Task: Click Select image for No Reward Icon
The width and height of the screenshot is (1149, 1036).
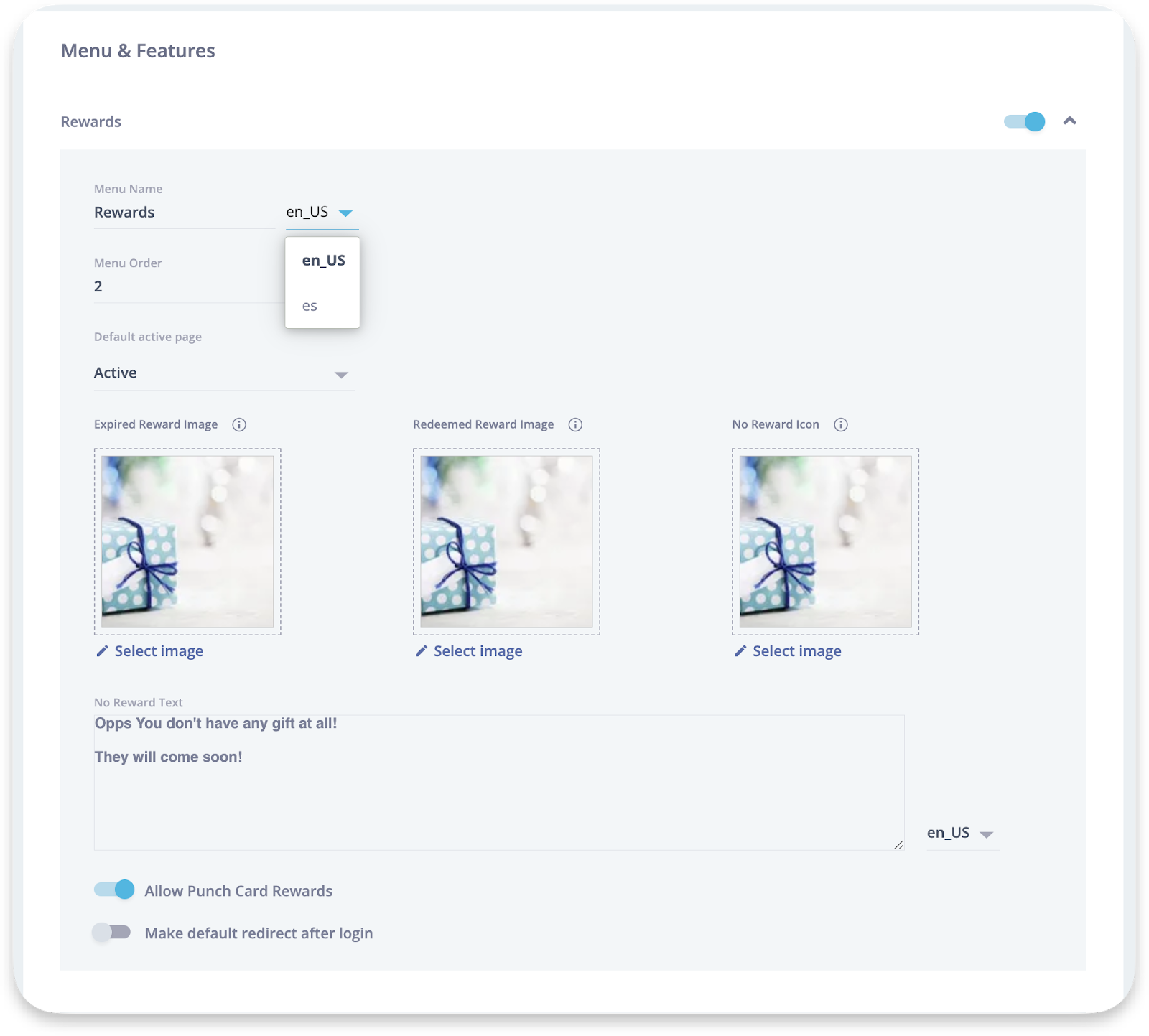Action: coord(797,651)
